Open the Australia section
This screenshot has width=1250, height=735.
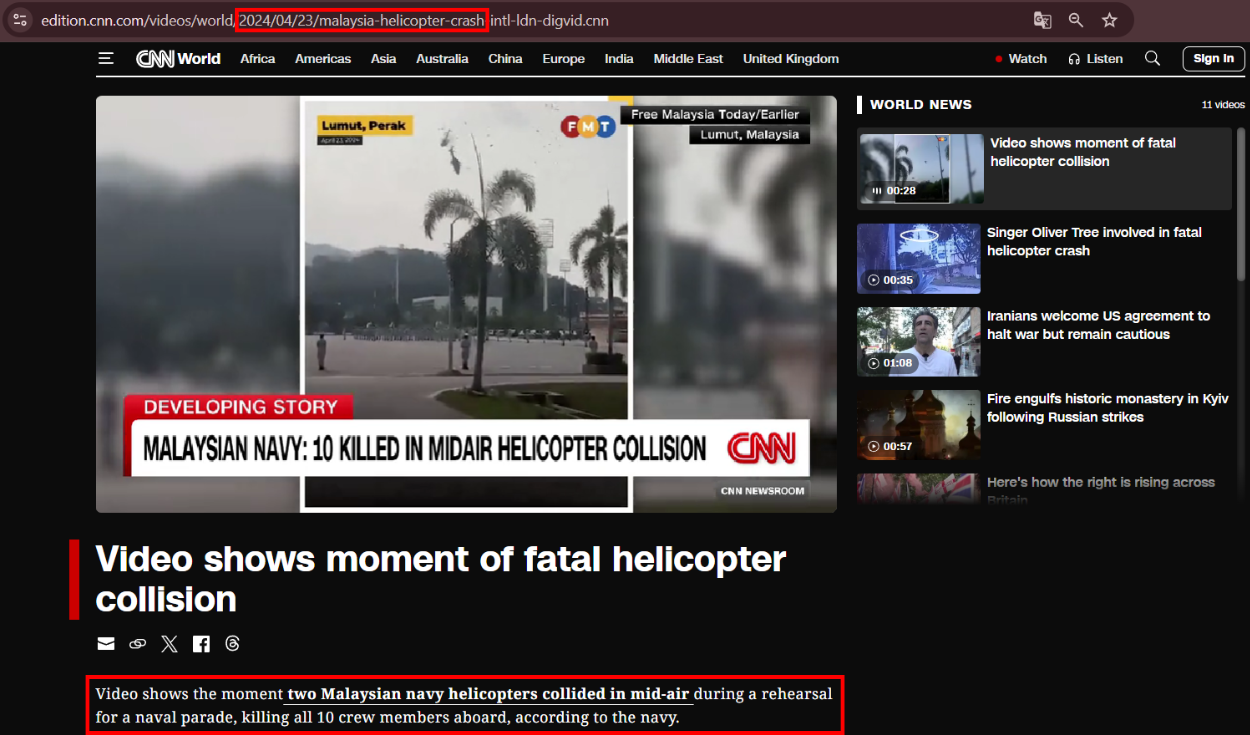point(442,59)
